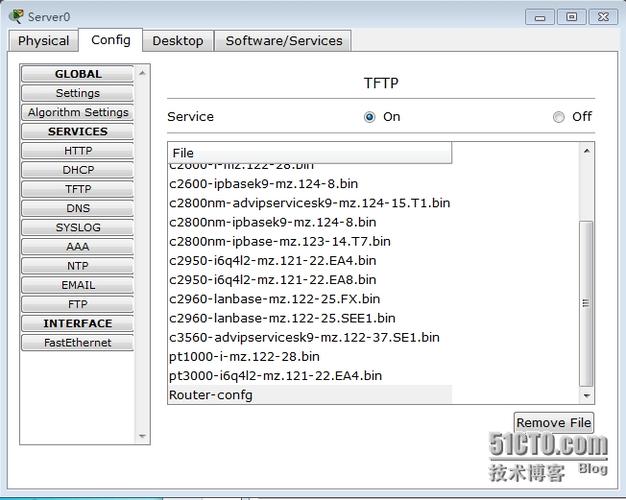
Task: Select the Router-confg file entry
Action: click(x=310, y=395)
